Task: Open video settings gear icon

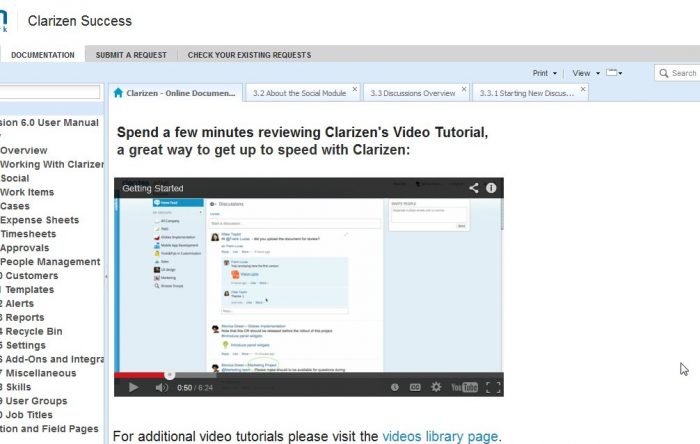Action: 436,387
